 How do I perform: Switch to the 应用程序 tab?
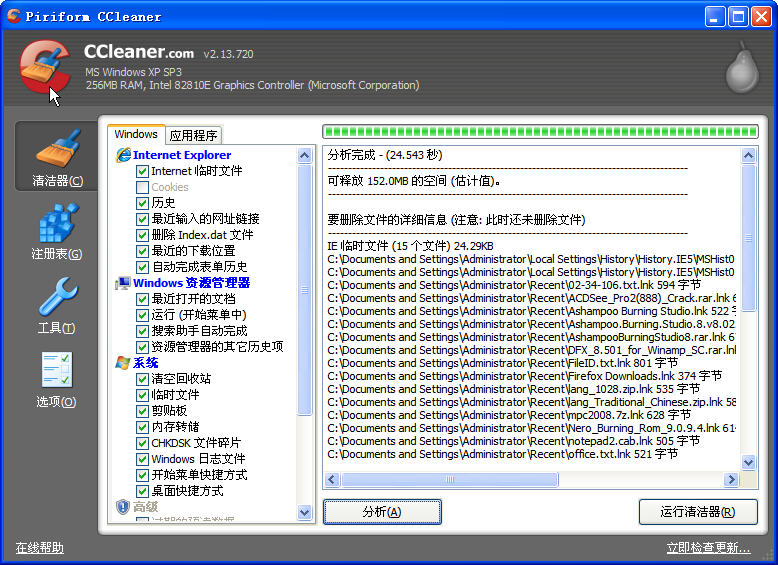[x=194, y=135]
